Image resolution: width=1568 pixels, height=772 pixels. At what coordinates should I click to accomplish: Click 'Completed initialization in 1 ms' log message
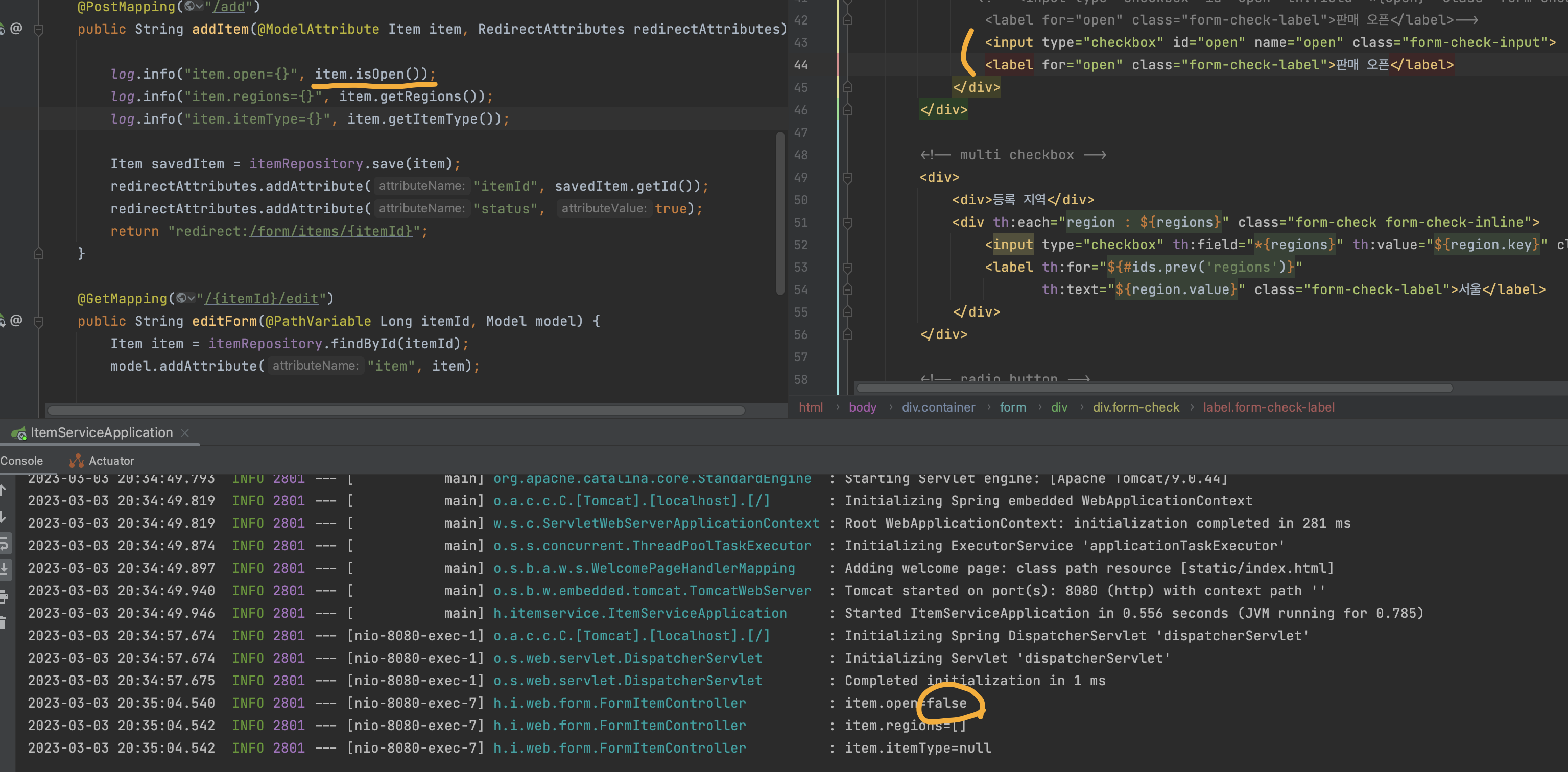click(975, 680)
